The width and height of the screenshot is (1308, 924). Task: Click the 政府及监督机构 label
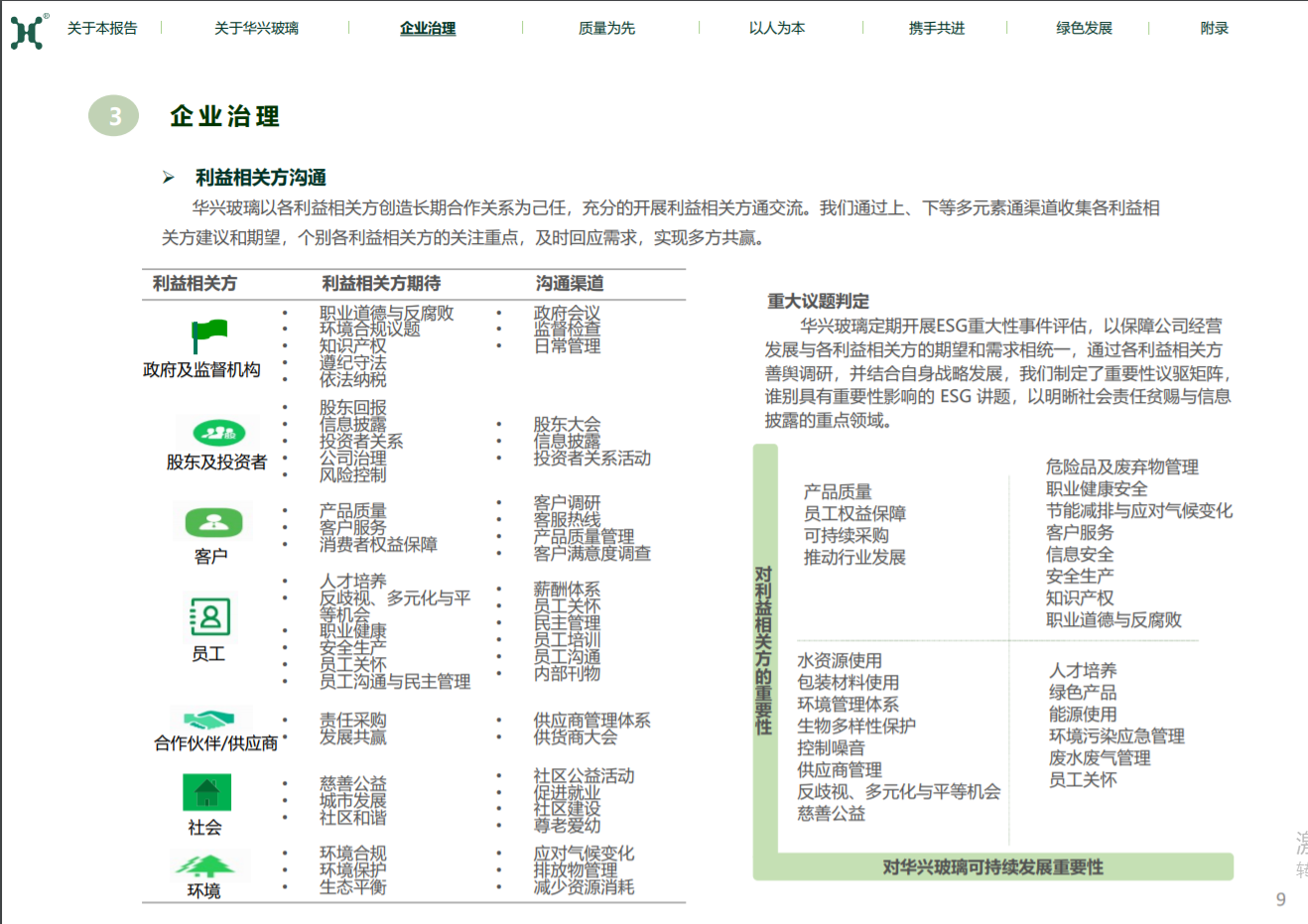click(x=201, y=369)
